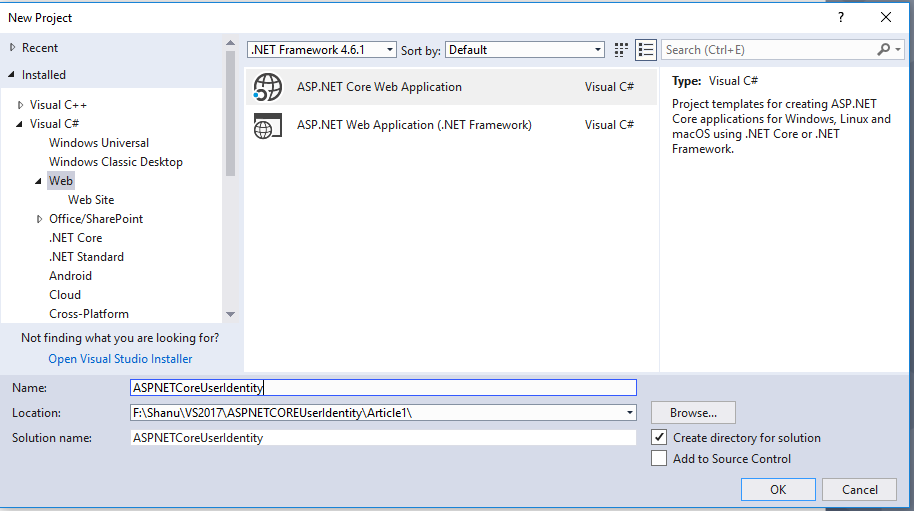
Task: Select the Android category
Action: point(70,276)
